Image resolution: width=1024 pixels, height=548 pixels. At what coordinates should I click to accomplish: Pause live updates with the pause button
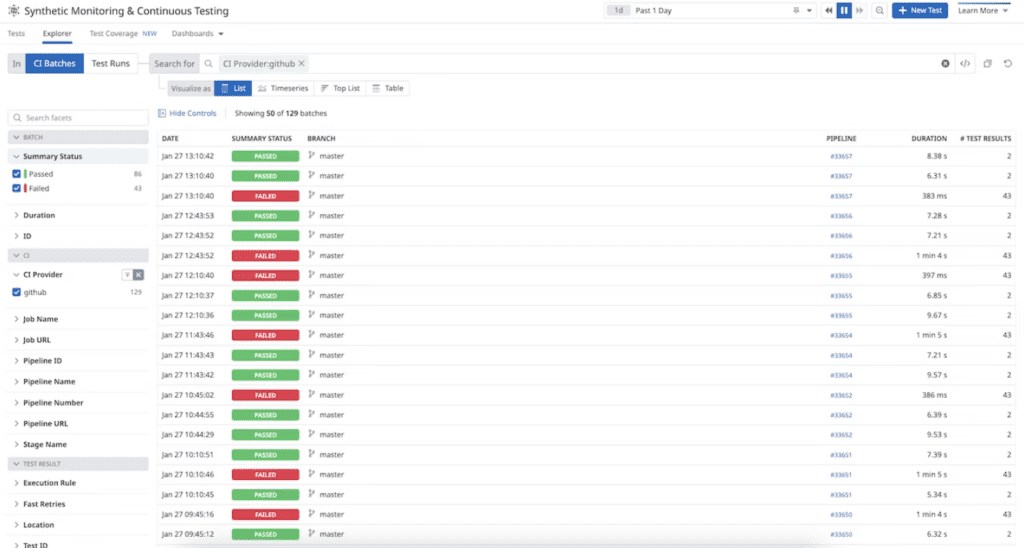[844, 11]
